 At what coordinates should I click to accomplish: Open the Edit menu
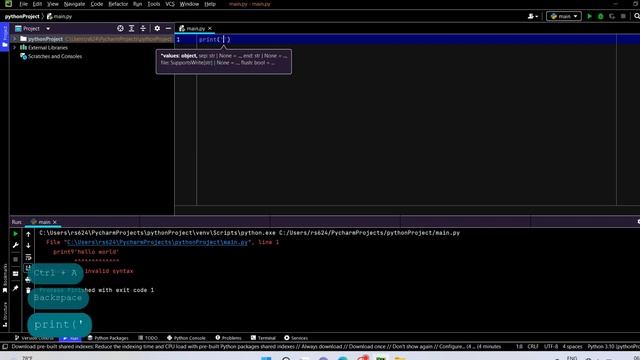click(x=37, y=4)
